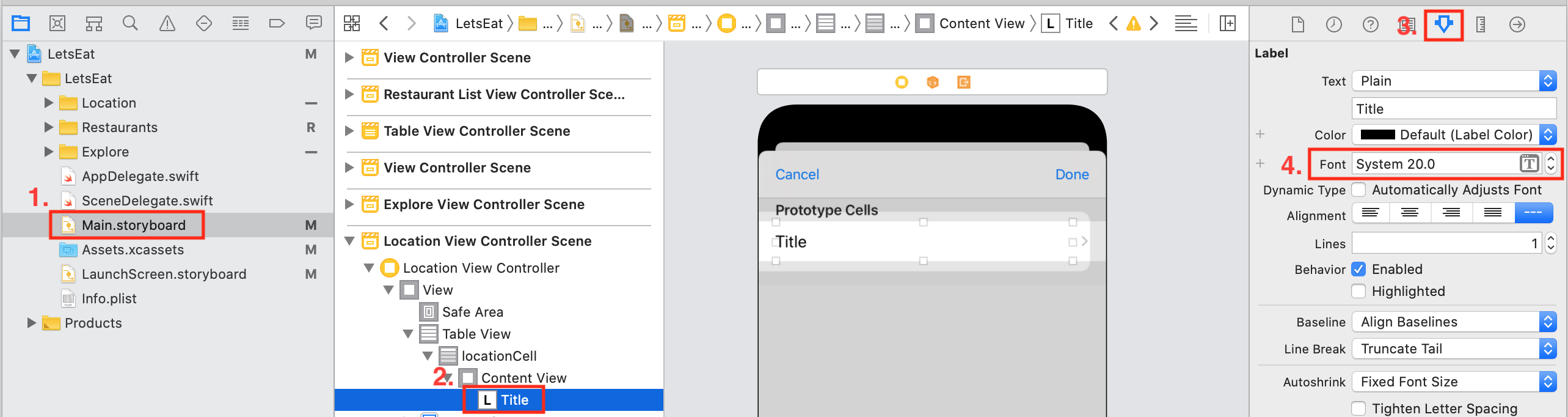Set text alignment to left
This screenshot has width=1568, height=417.
point(1371,213)
